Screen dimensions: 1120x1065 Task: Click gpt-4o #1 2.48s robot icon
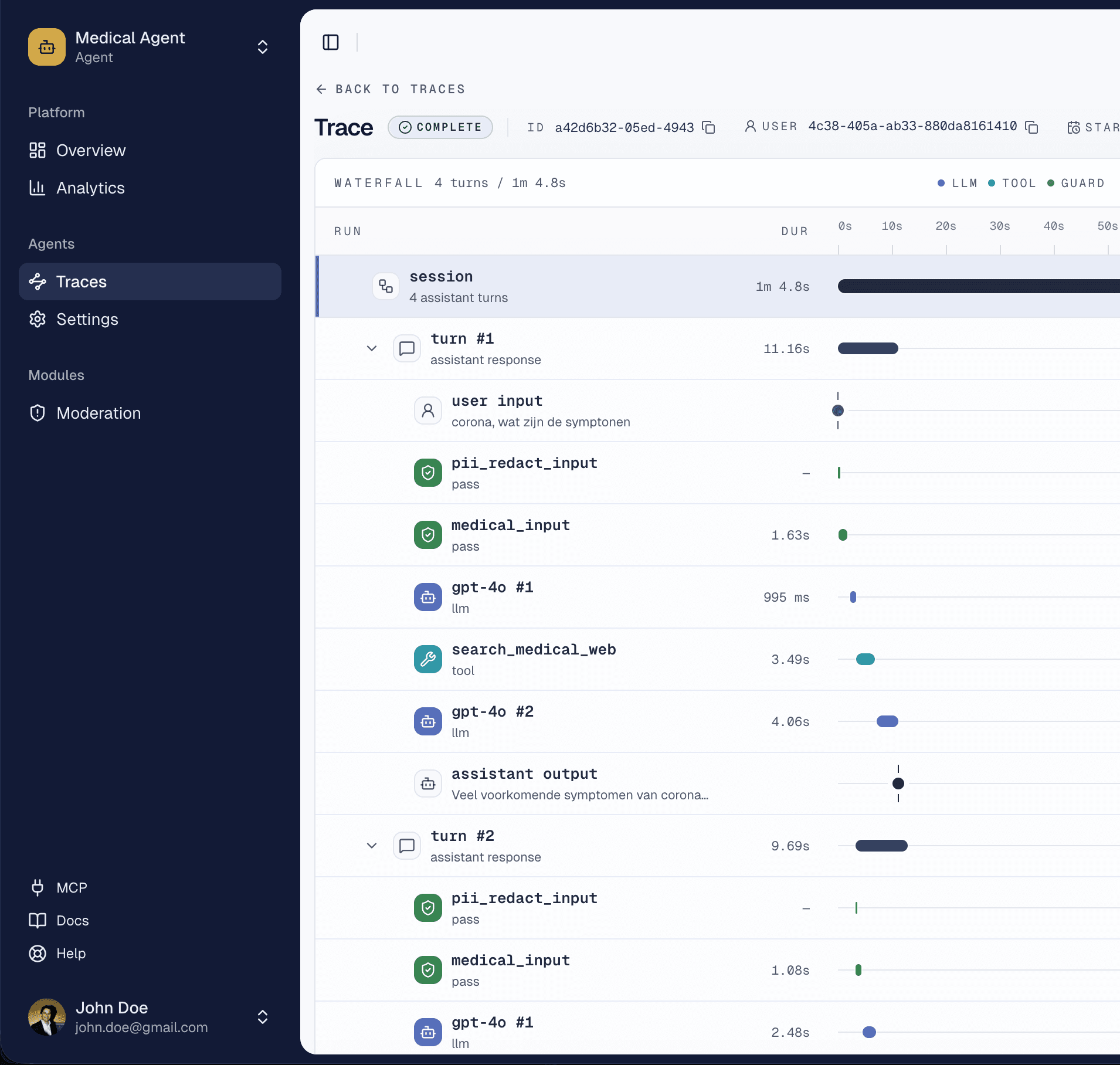tap(428, 1032)
